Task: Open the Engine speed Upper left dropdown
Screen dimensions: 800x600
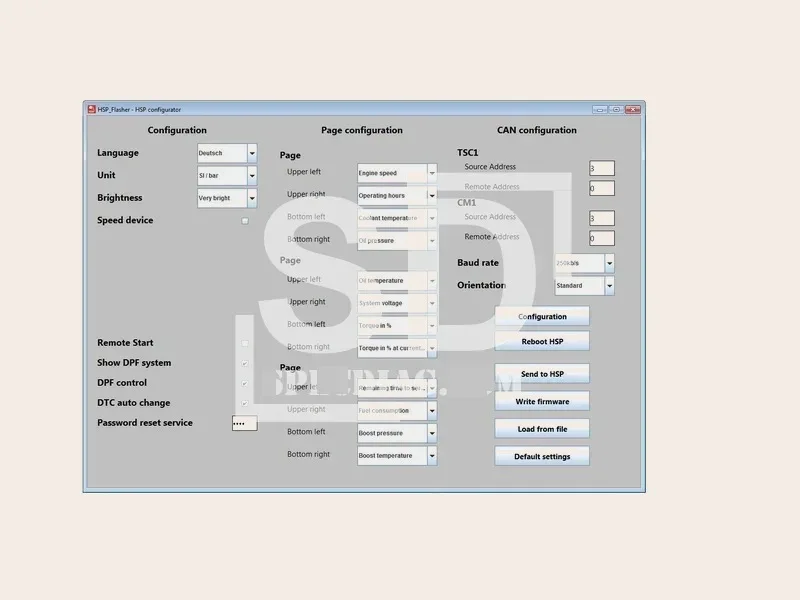Action: pyautogui.click(x=397, y=173)
